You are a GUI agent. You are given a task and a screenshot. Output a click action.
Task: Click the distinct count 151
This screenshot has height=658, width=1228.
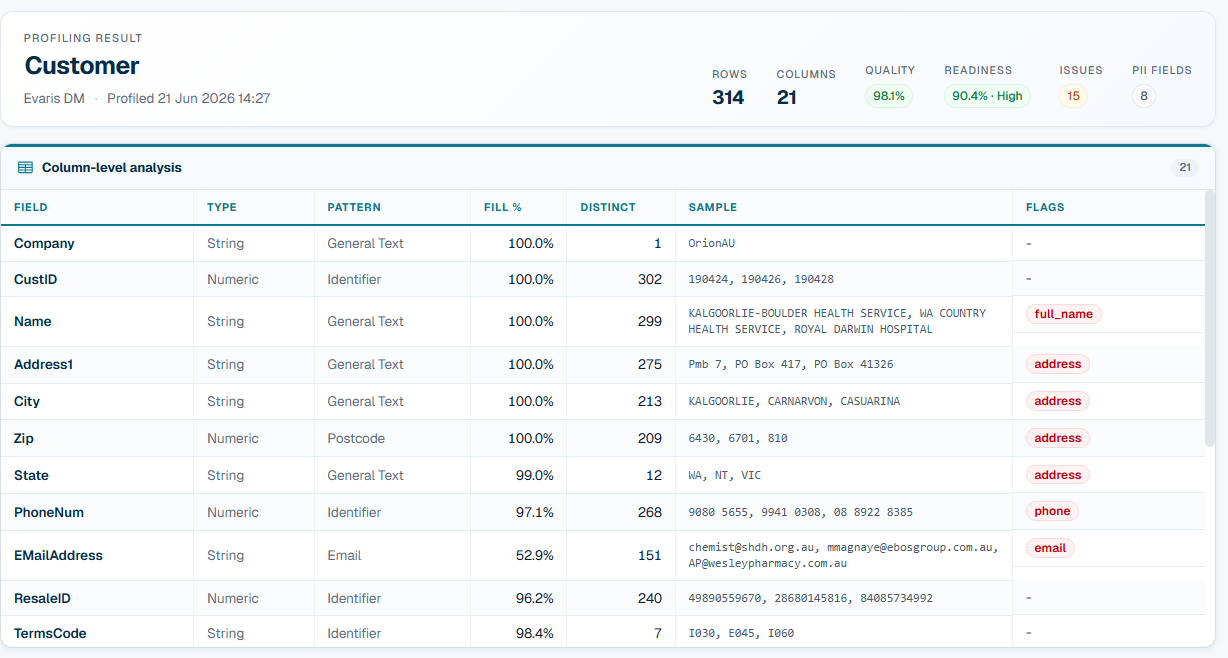(650, 556)
